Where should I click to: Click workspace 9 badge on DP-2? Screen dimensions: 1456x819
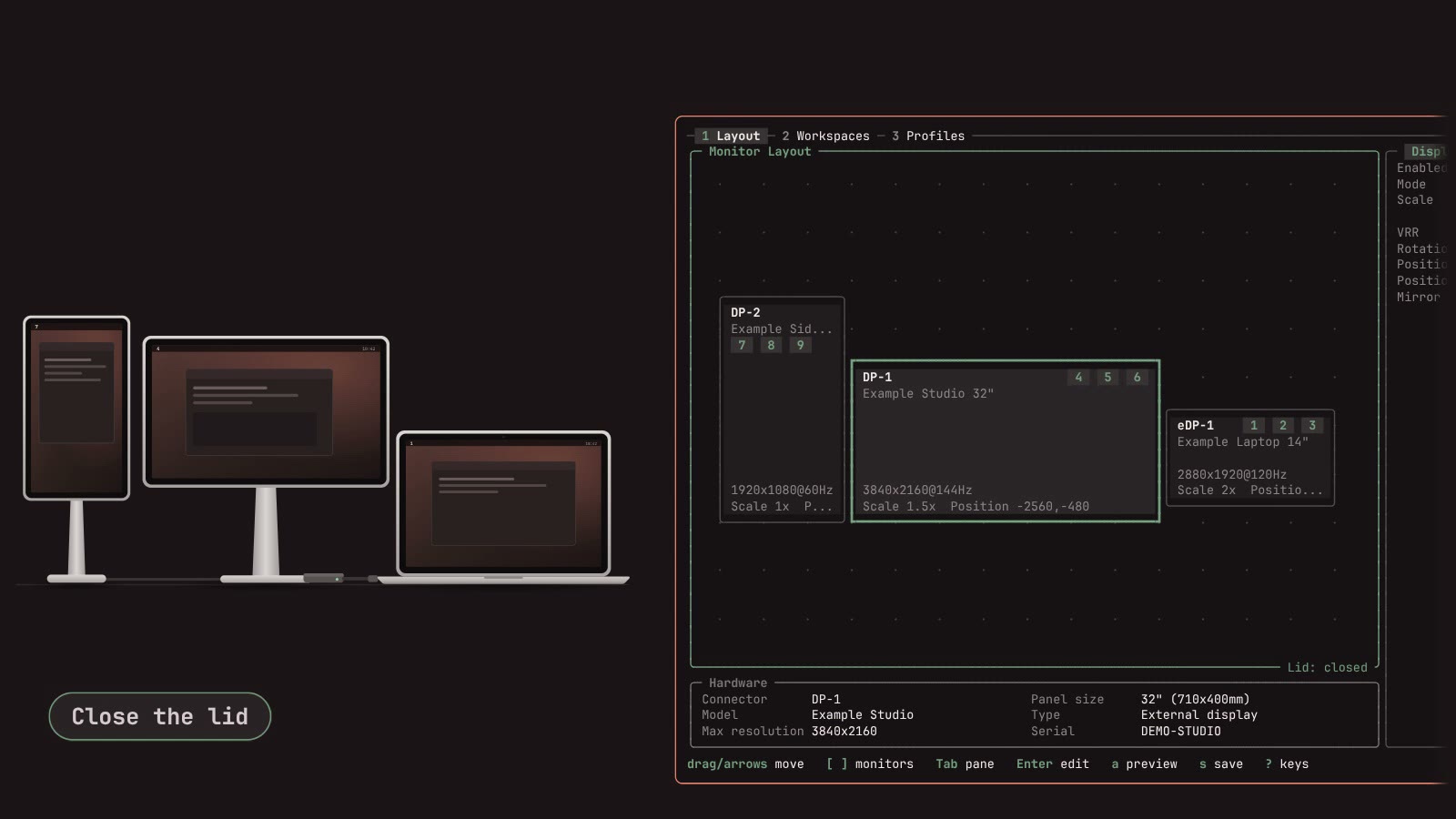point(800,345)
